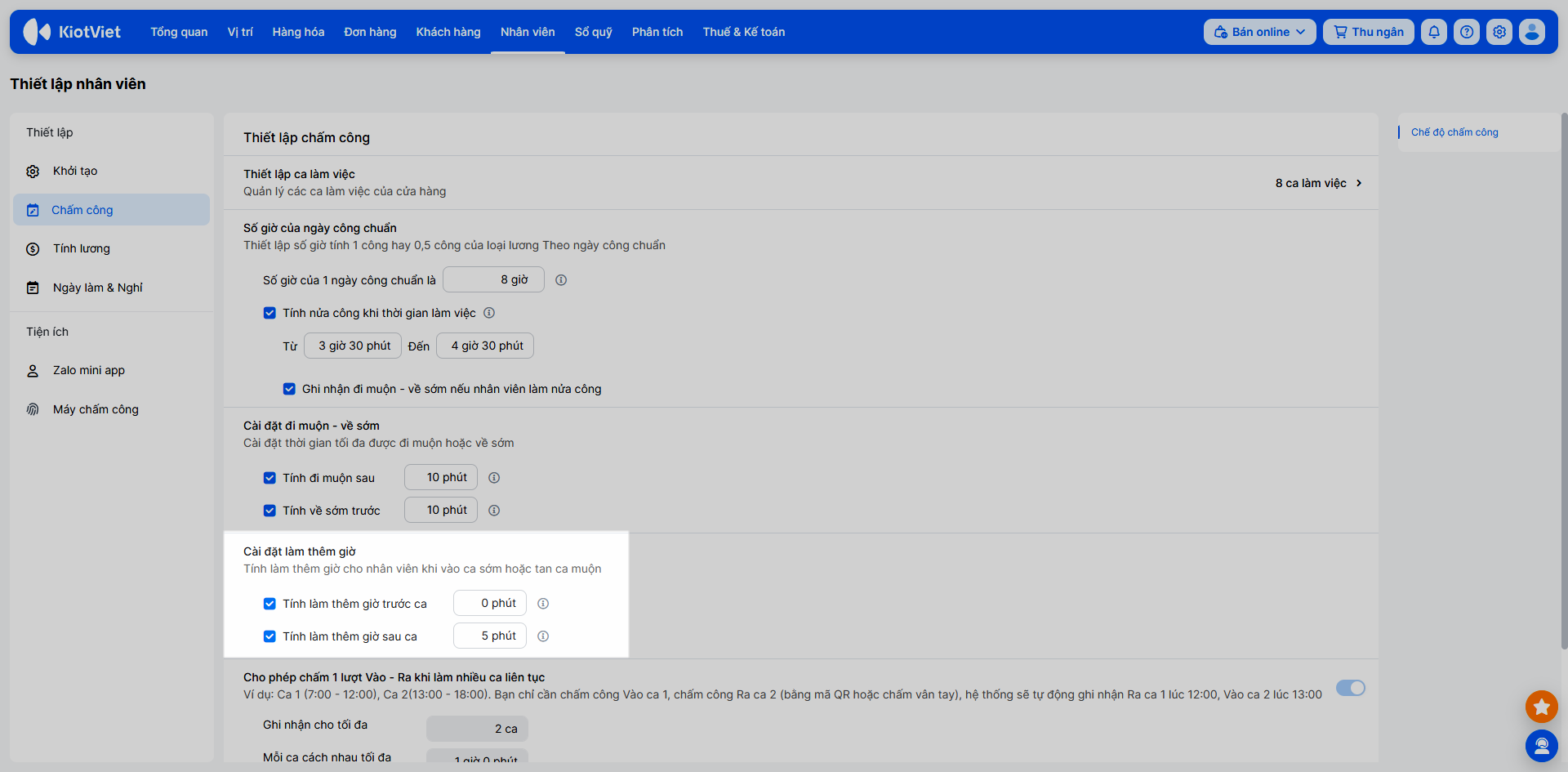
Task: Click info icon beside làm thêm giờ sau ca
Action: click(543, 636)
